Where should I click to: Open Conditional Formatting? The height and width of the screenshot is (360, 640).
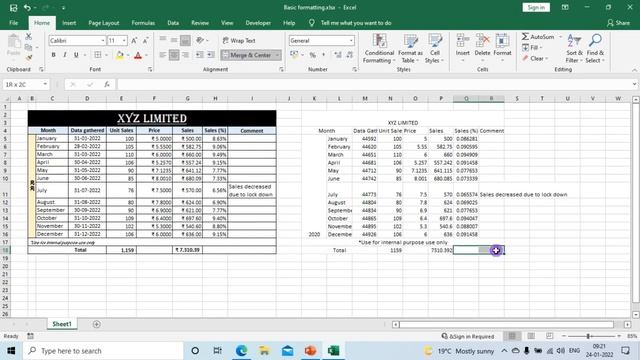(x=379, y=49)
